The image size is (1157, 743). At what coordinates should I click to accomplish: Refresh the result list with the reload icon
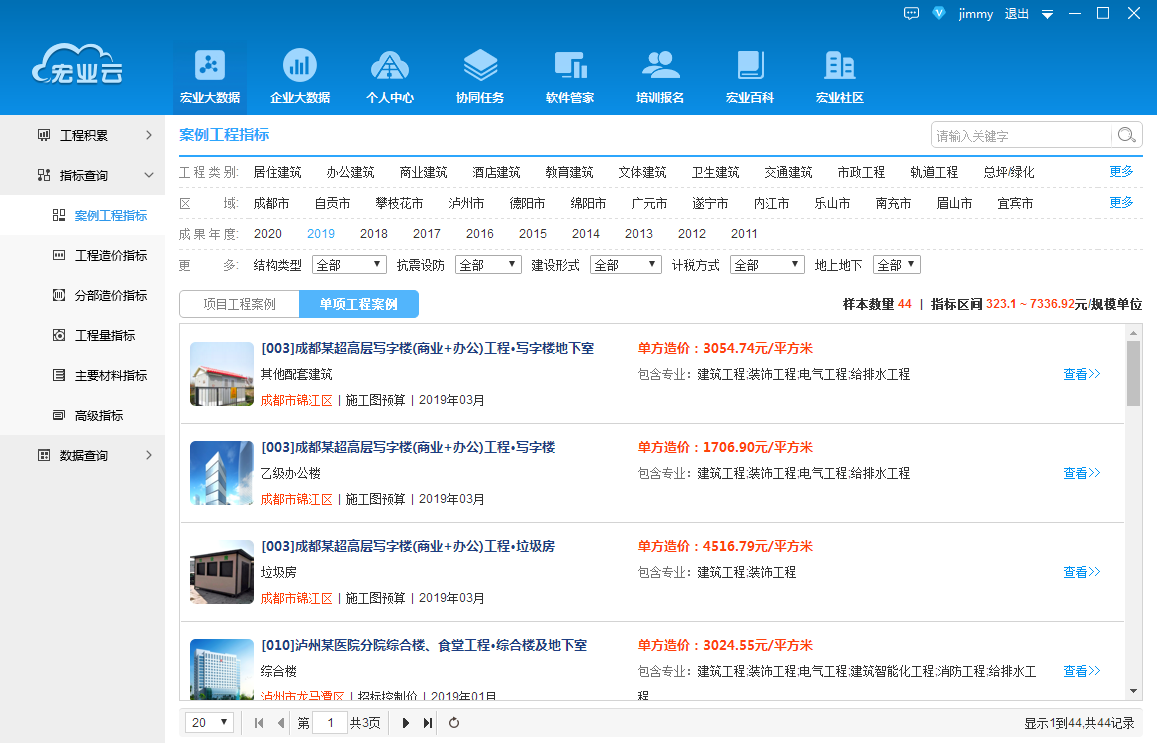pyautogui.click(x=453, y=721)
